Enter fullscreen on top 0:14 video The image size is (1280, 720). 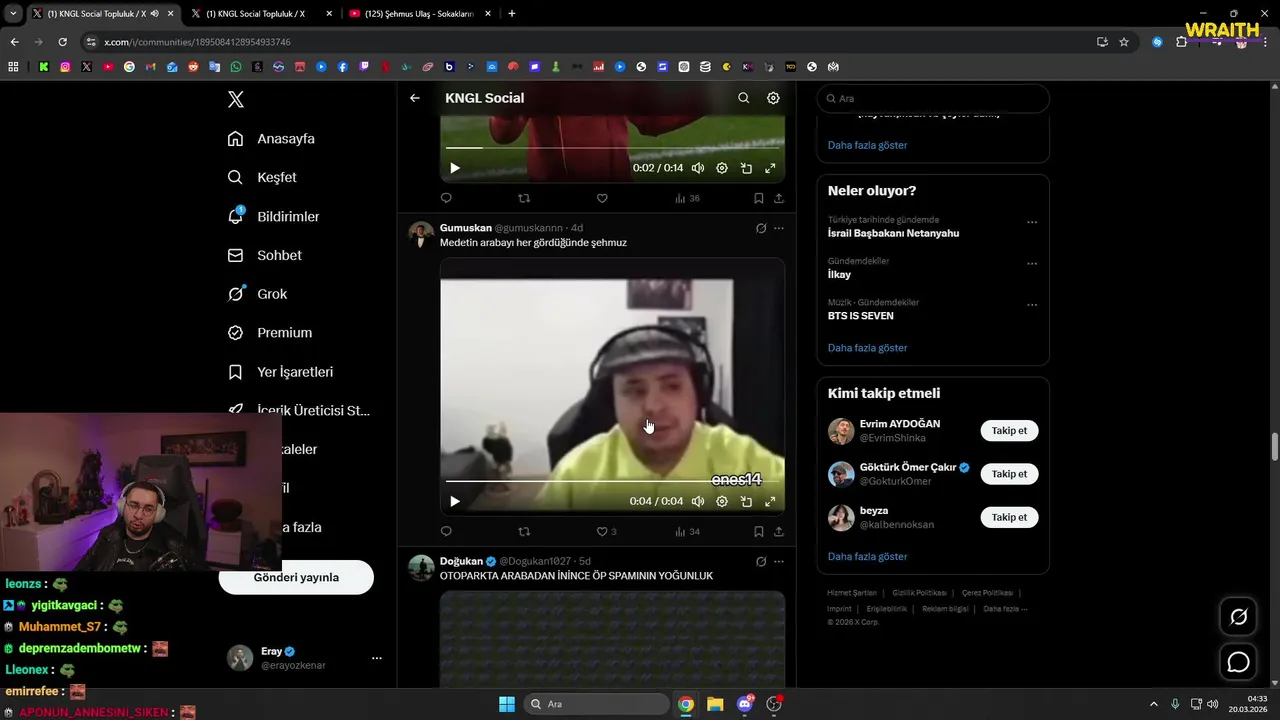[x=770, y=168]
